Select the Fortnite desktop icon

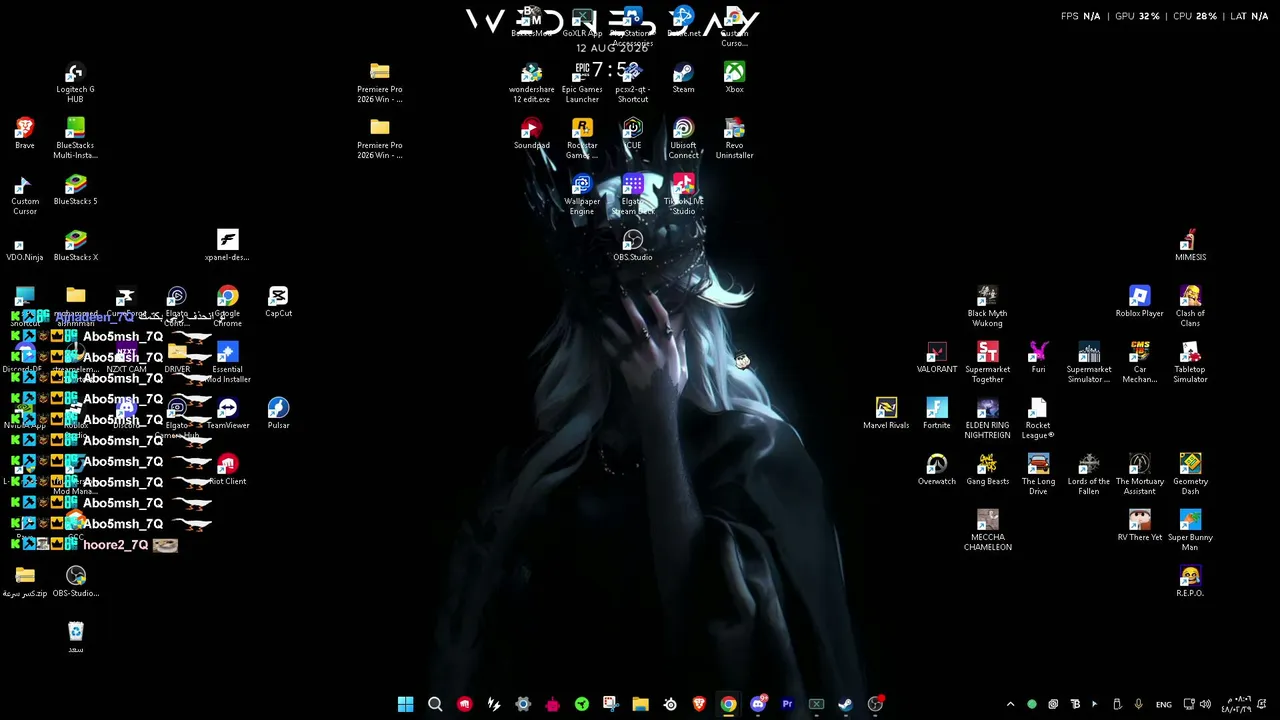pos(937,414)
